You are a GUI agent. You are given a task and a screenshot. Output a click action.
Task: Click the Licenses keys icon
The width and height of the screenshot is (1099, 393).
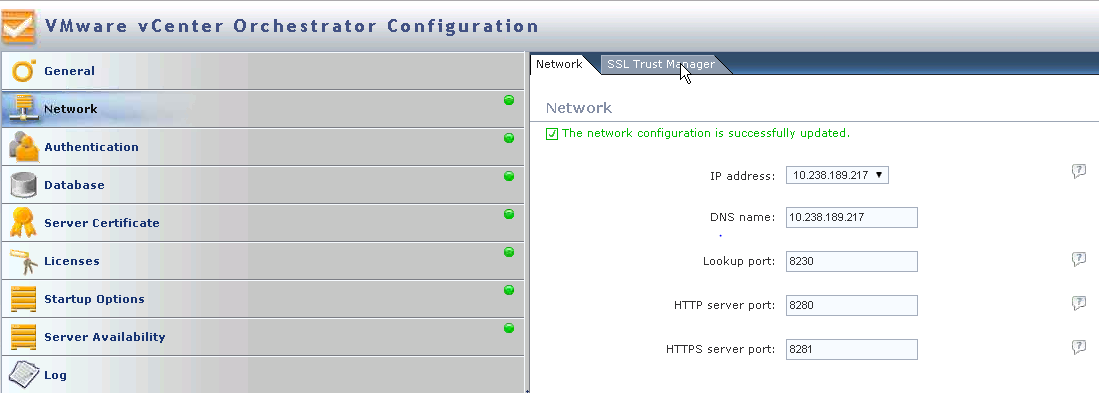(x=24, y=261)
